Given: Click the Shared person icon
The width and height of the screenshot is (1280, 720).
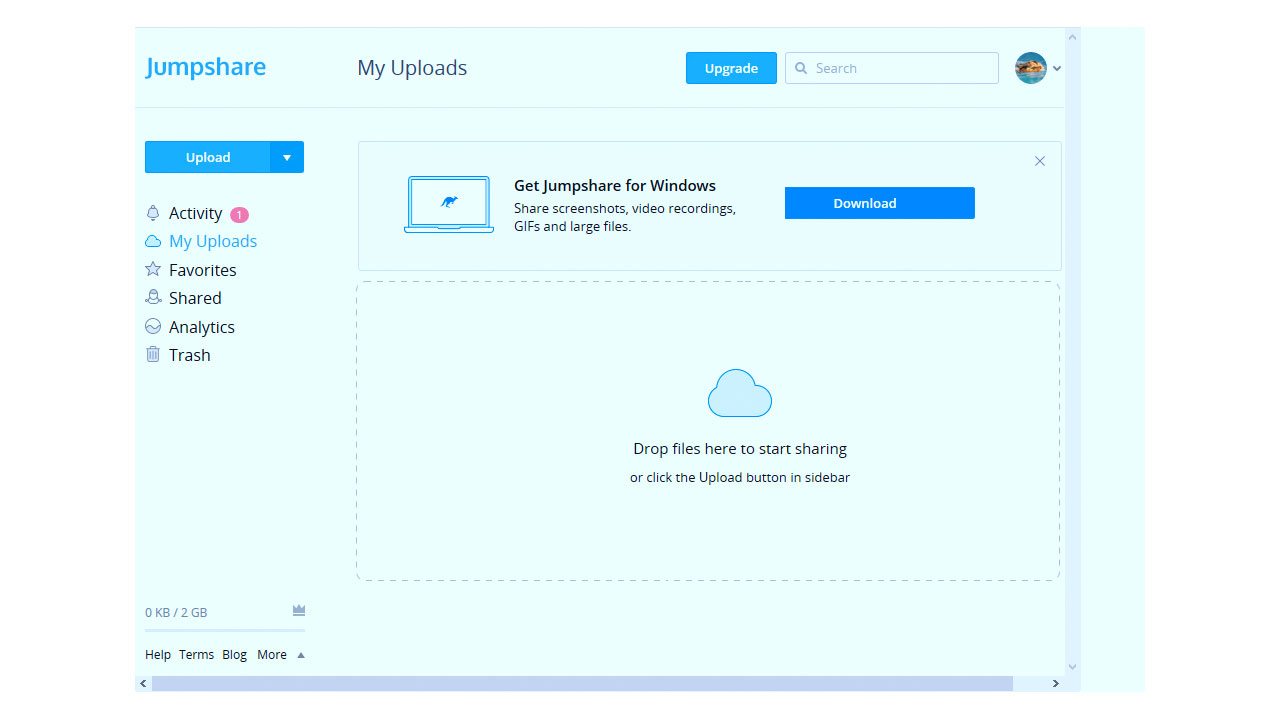Looking at the screenshot, I should tap(153, 297).
